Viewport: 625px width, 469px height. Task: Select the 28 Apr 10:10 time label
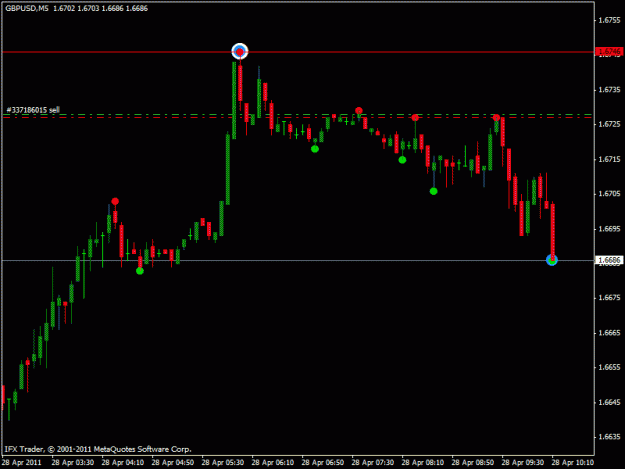click(573, 463)
